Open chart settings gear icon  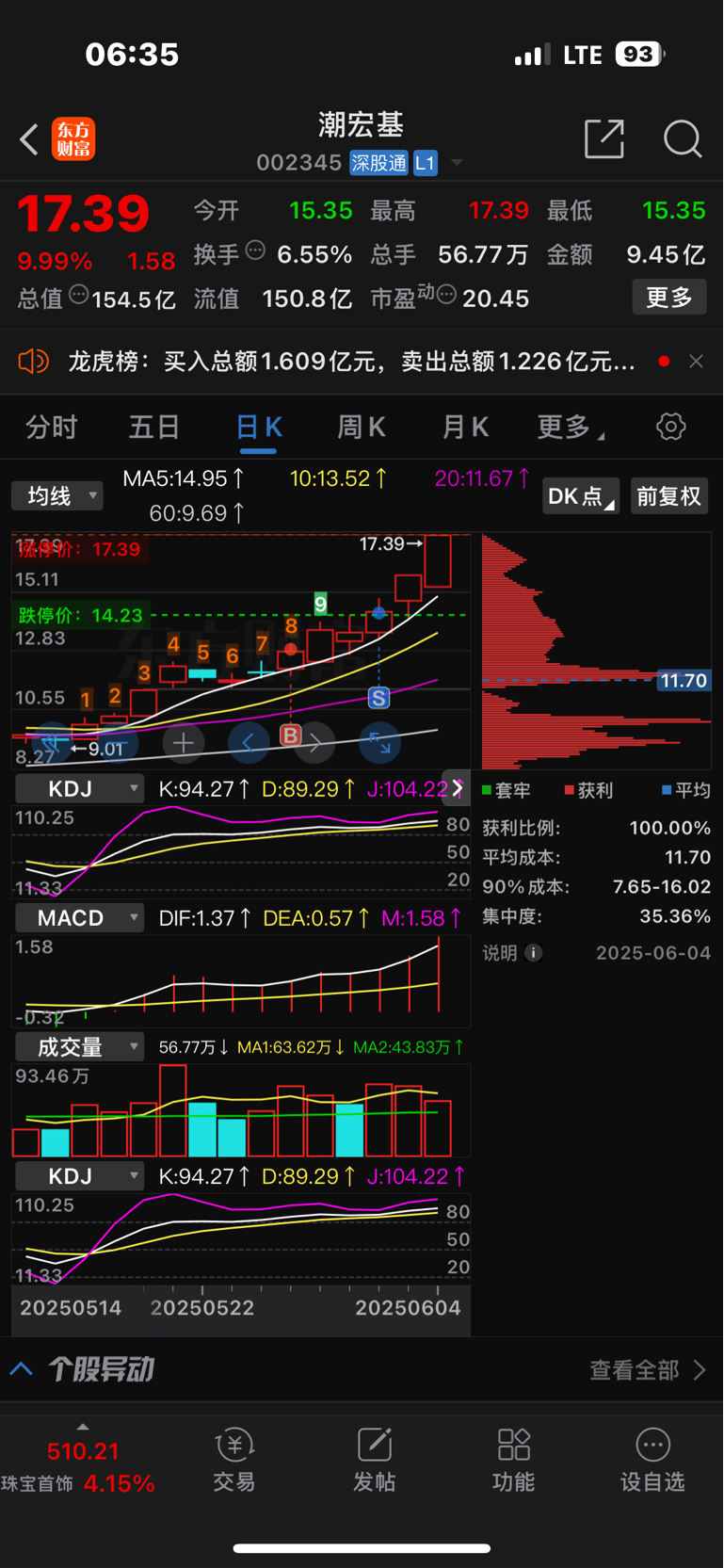coord(671,427)
